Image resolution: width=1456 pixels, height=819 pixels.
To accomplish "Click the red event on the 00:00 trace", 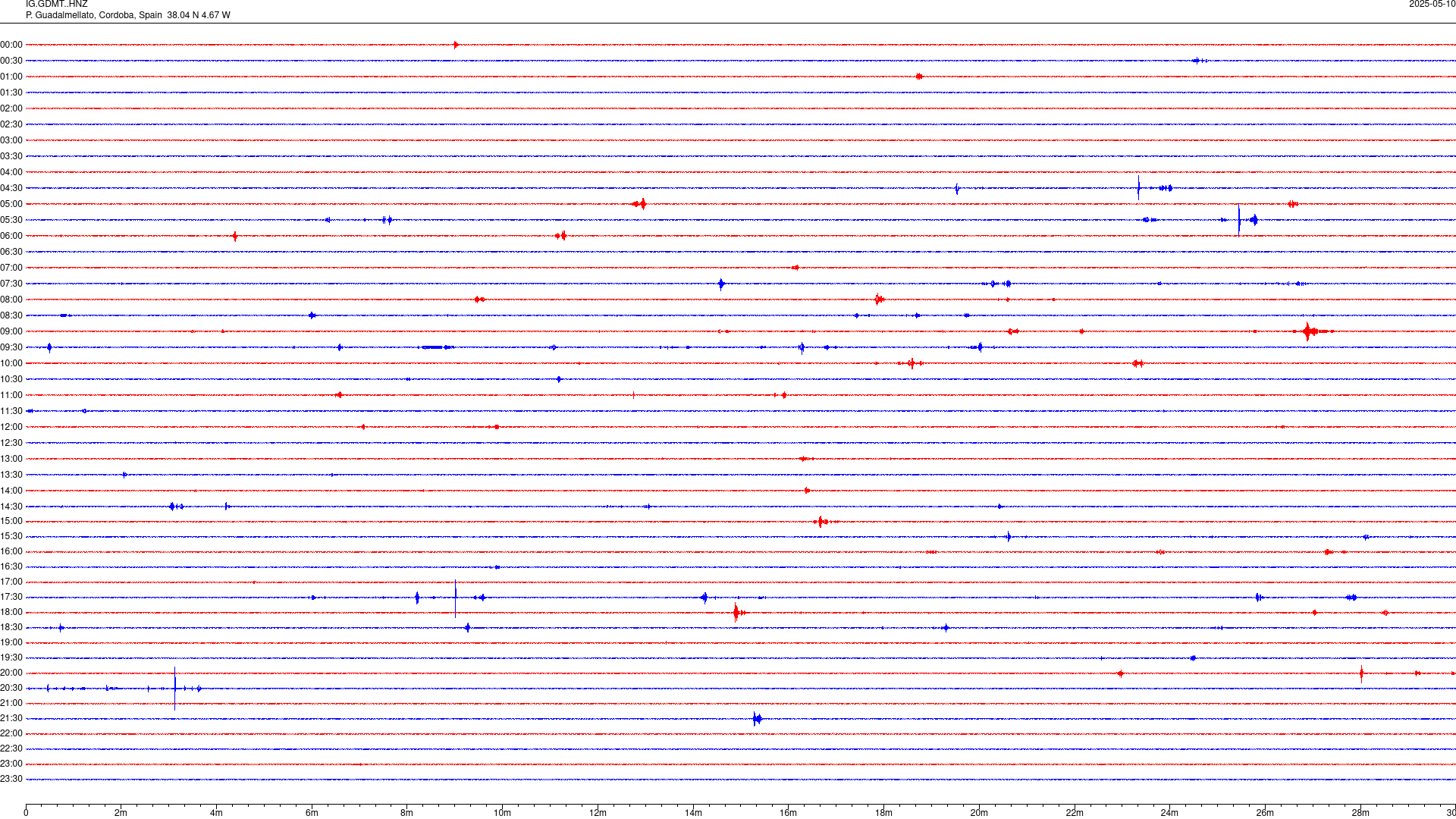I will pos(456,45).
